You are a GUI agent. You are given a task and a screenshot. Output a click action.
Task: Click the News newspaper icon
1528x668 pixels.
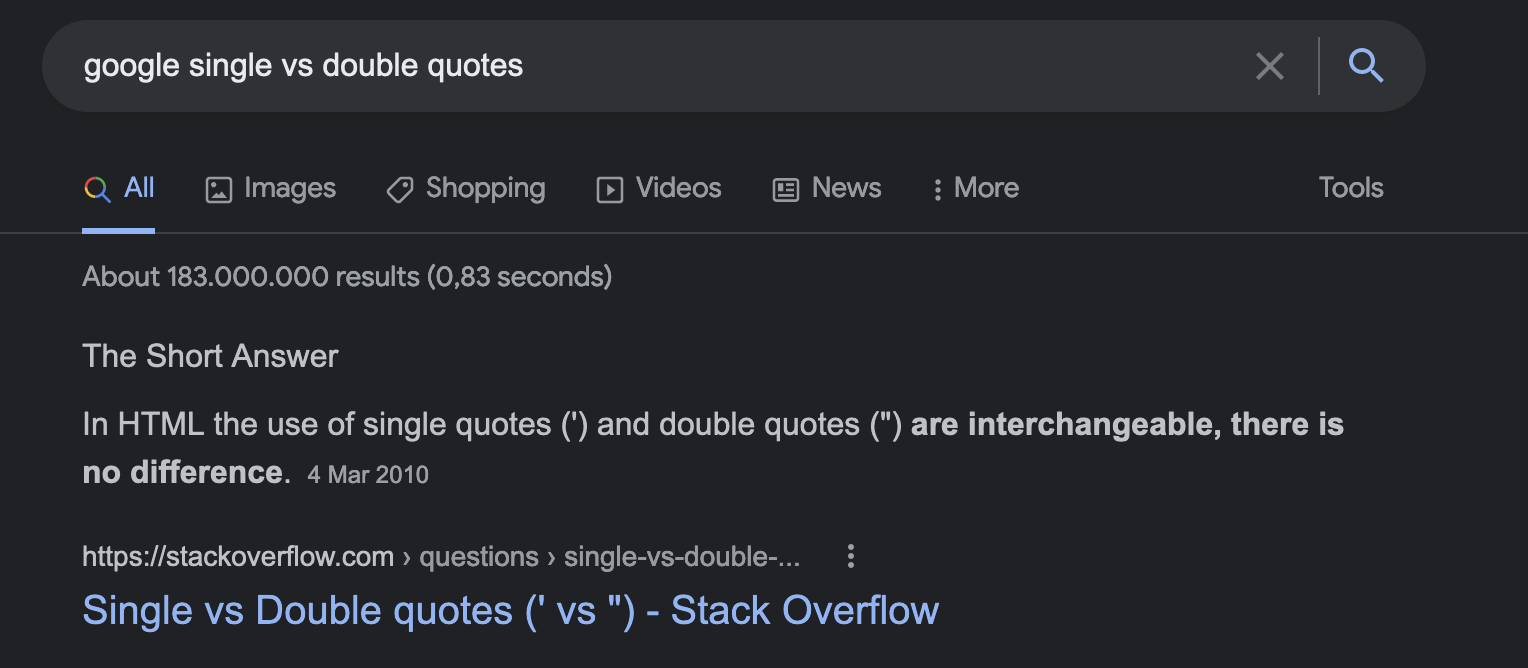click(785, 189)
